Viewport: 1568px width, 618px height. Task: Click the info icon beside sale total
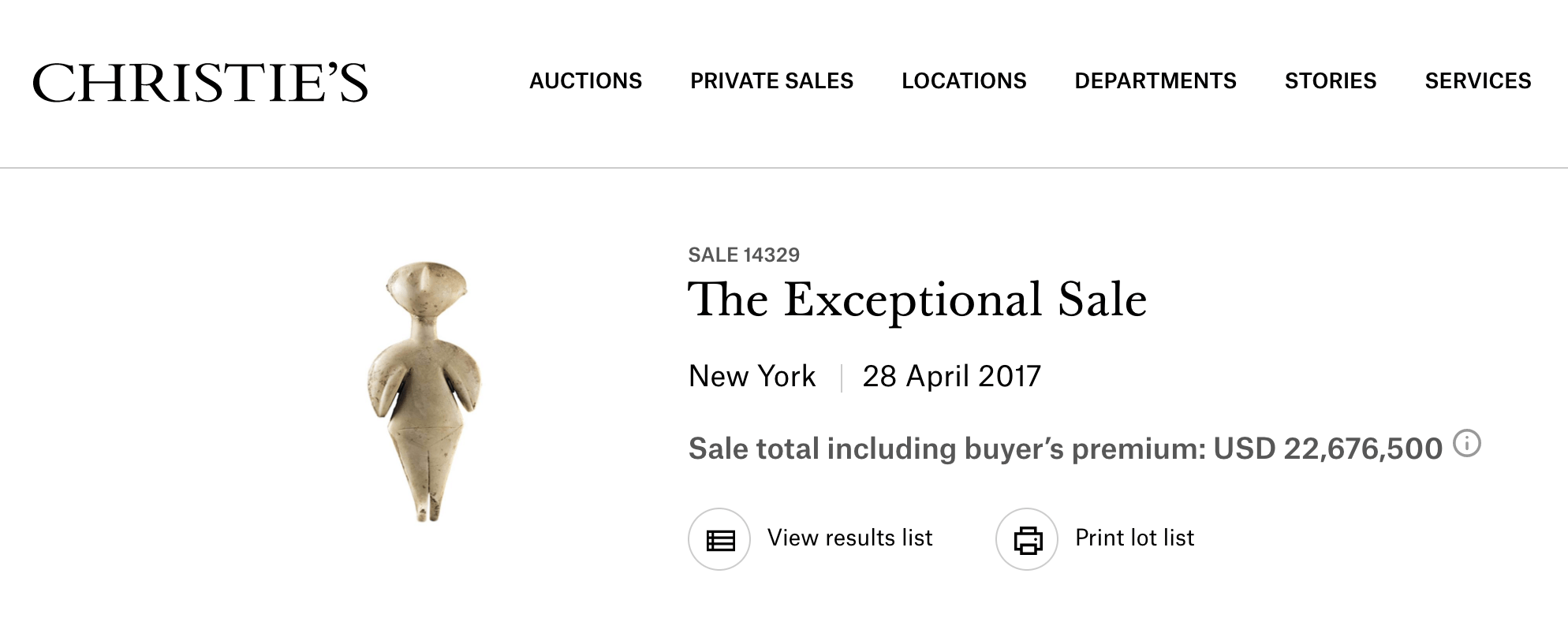(x=1467, y=444)
